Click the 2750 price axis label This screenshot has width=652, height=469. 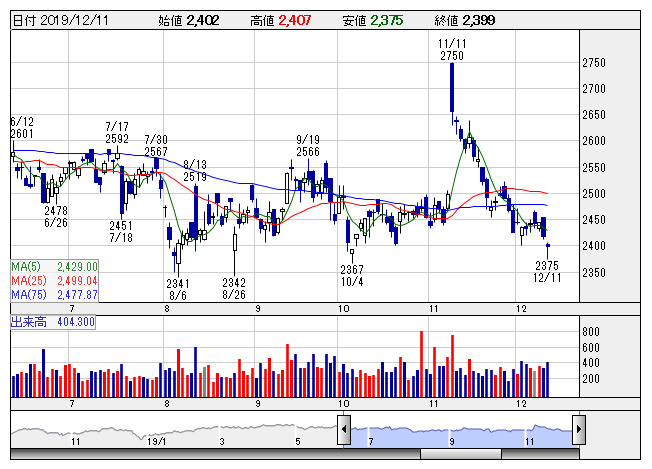(x=593, y=63)
